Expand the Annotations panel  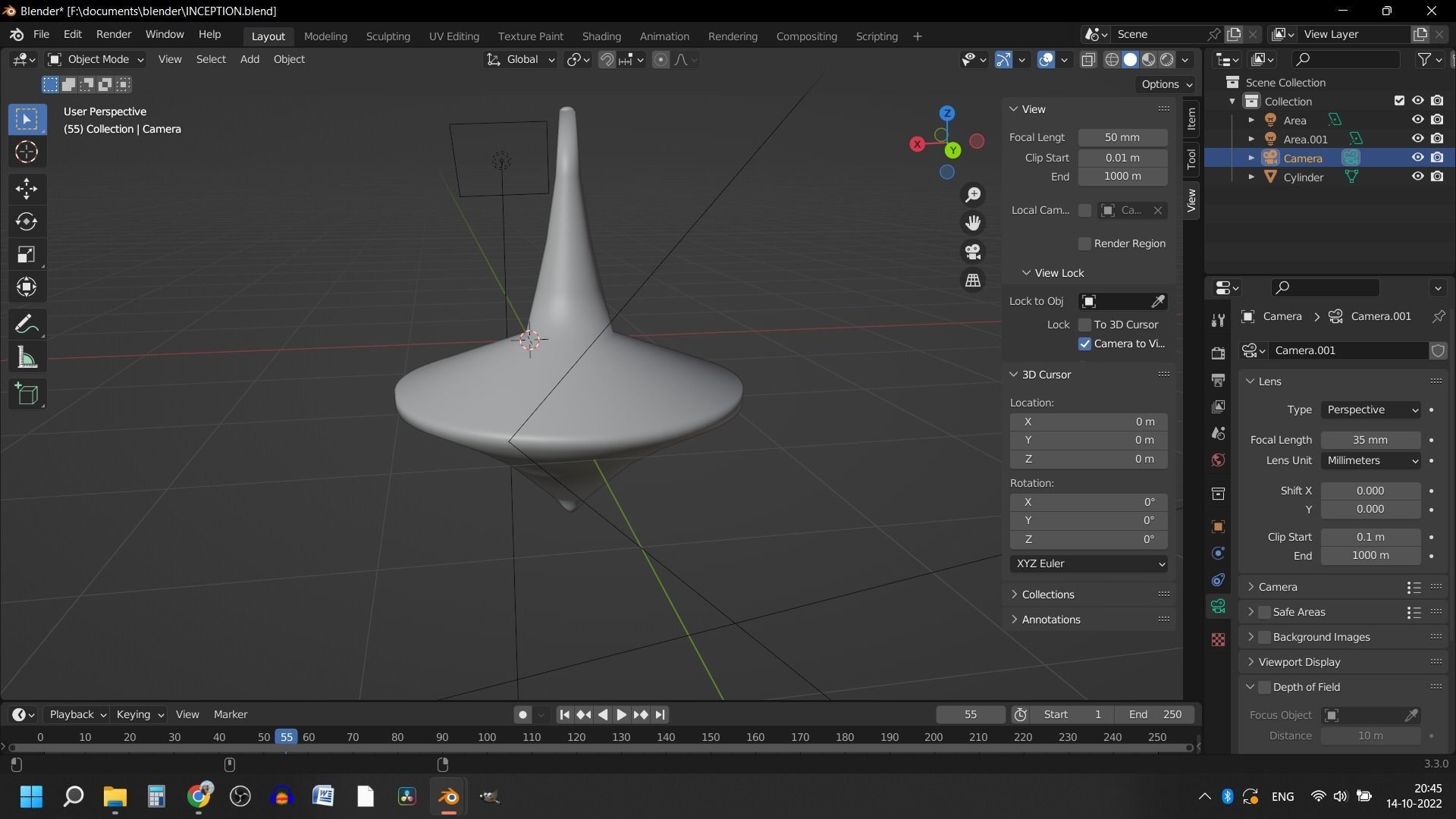coord(1050,620)
